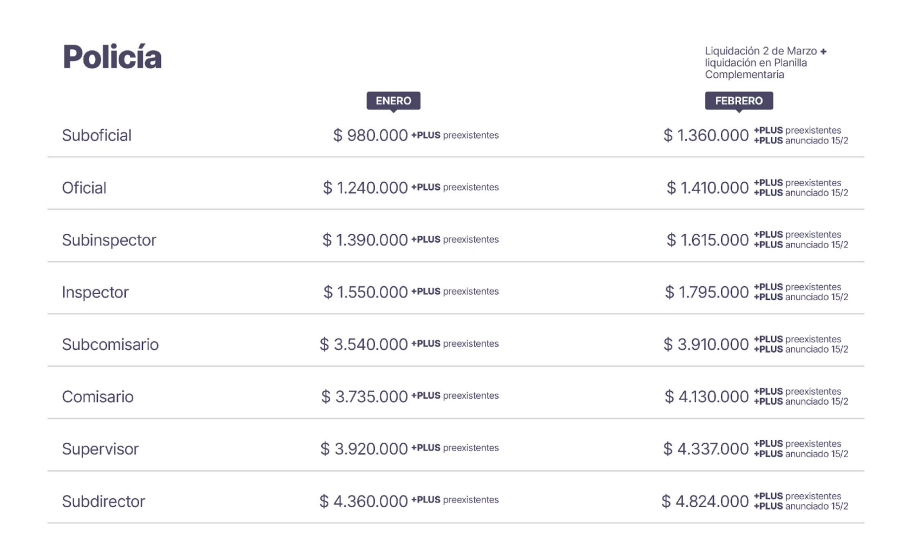Select the Supervisor row label

point(100,449)
